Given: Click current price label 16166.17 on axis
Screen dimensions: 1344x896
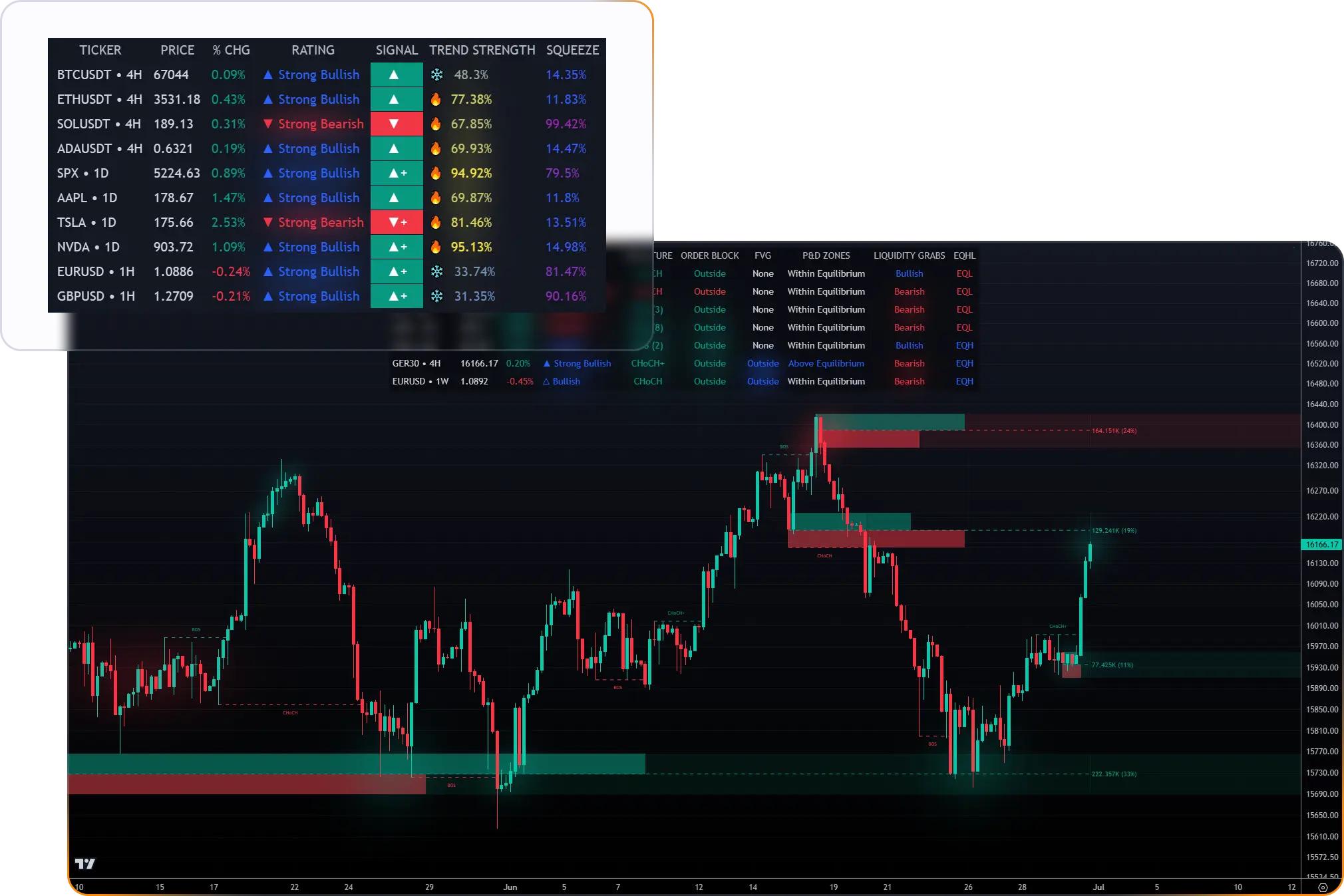Looking at the screenshot, I should click(x=1321, y=544).
